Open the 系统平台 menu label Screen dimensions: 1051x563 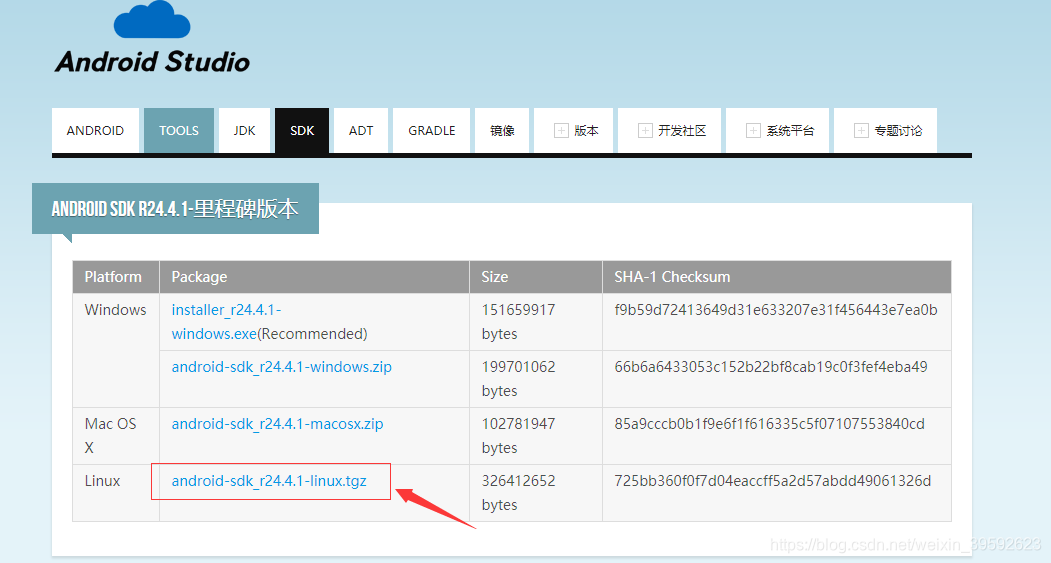pos(791,131)
